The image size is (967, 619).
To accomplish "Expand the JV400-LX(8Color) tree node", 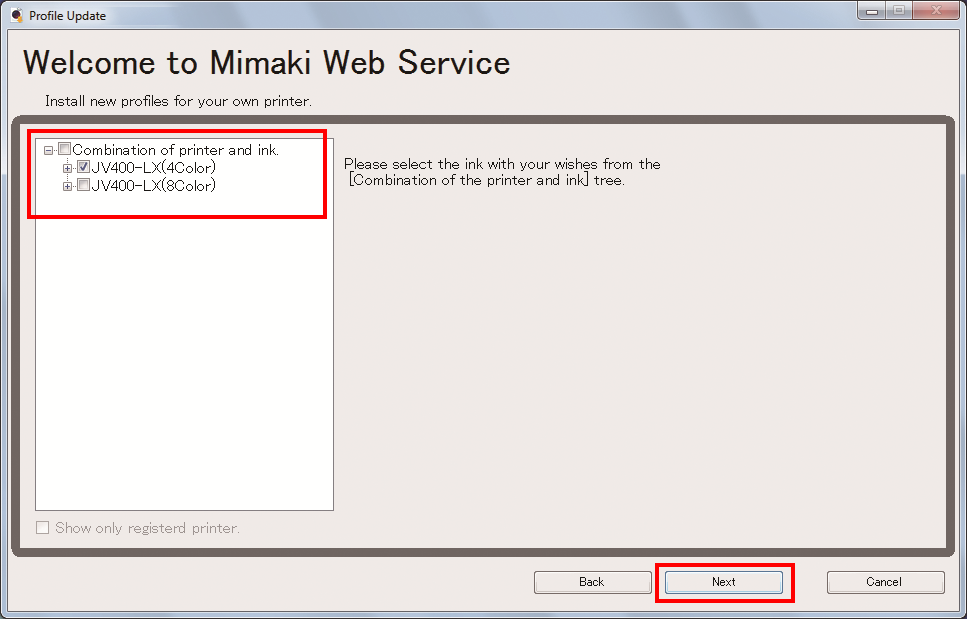I will click(x=67, y=185).
